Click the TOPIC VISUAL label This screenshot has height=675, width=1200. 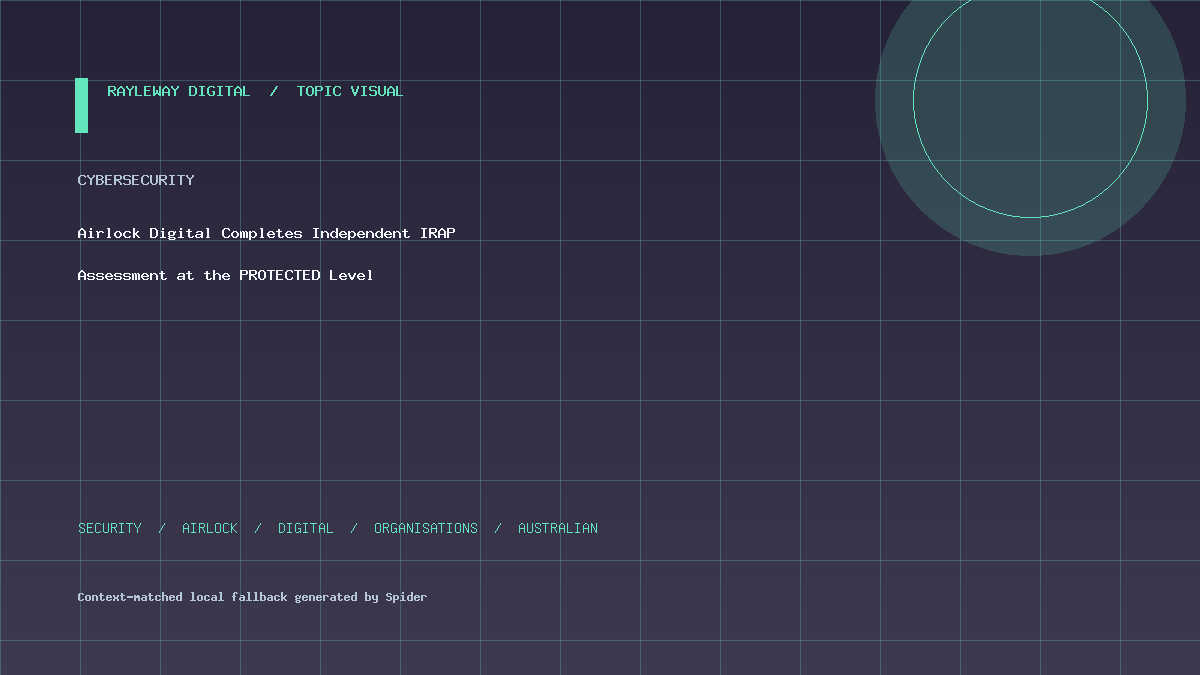coord(350,91)
